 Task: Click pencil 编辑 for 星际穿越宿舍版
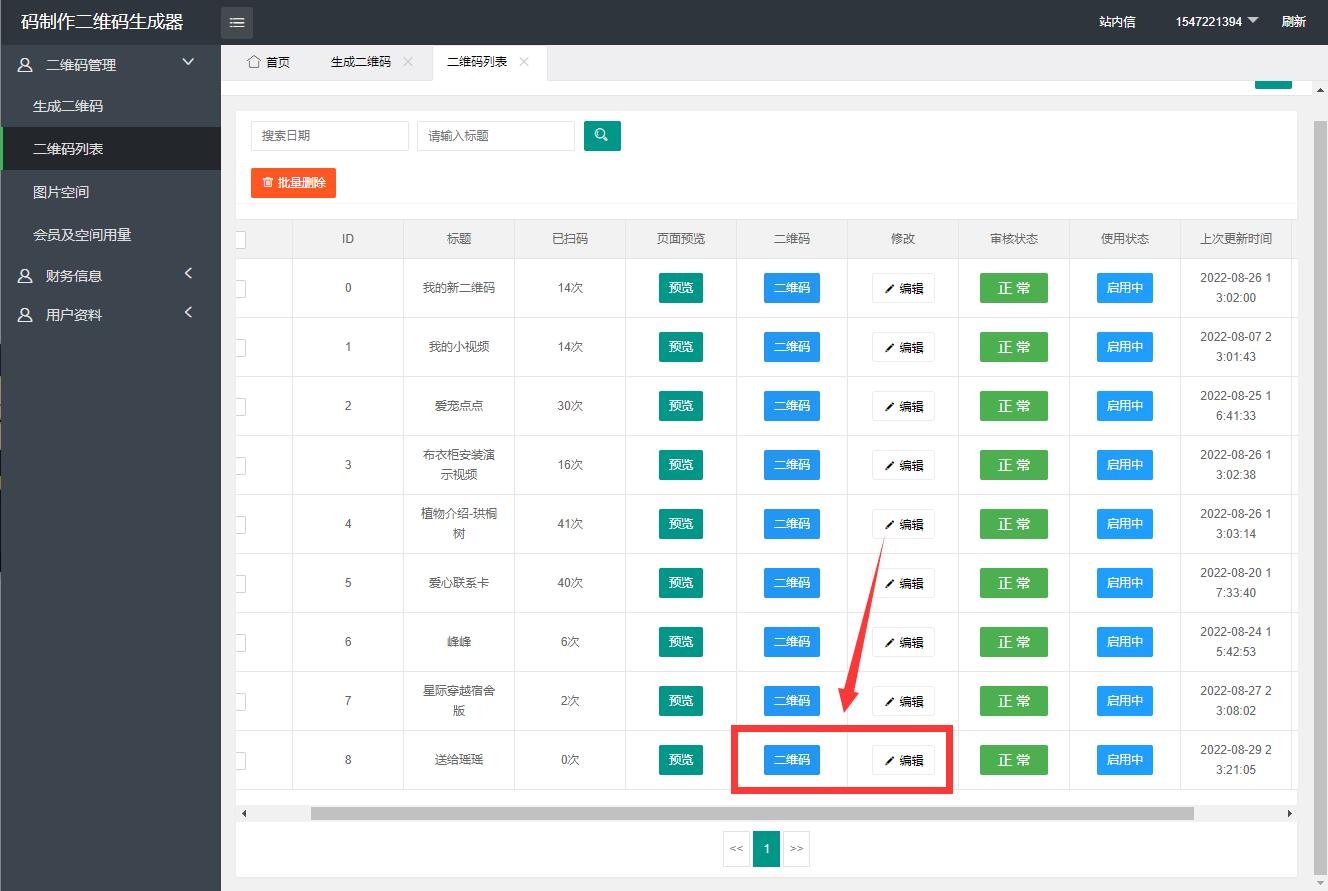[903, 702]
